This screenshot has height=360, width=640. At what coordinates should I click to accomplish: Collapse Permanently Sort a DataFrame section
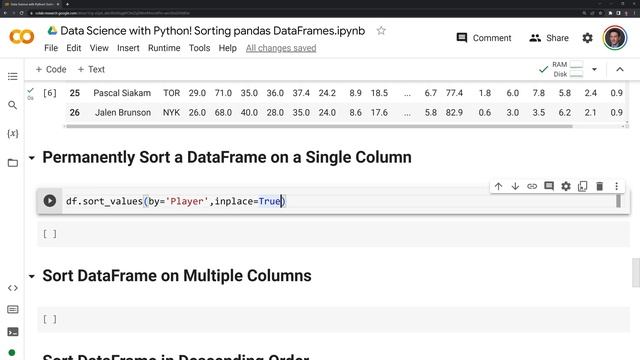[31, 158]
